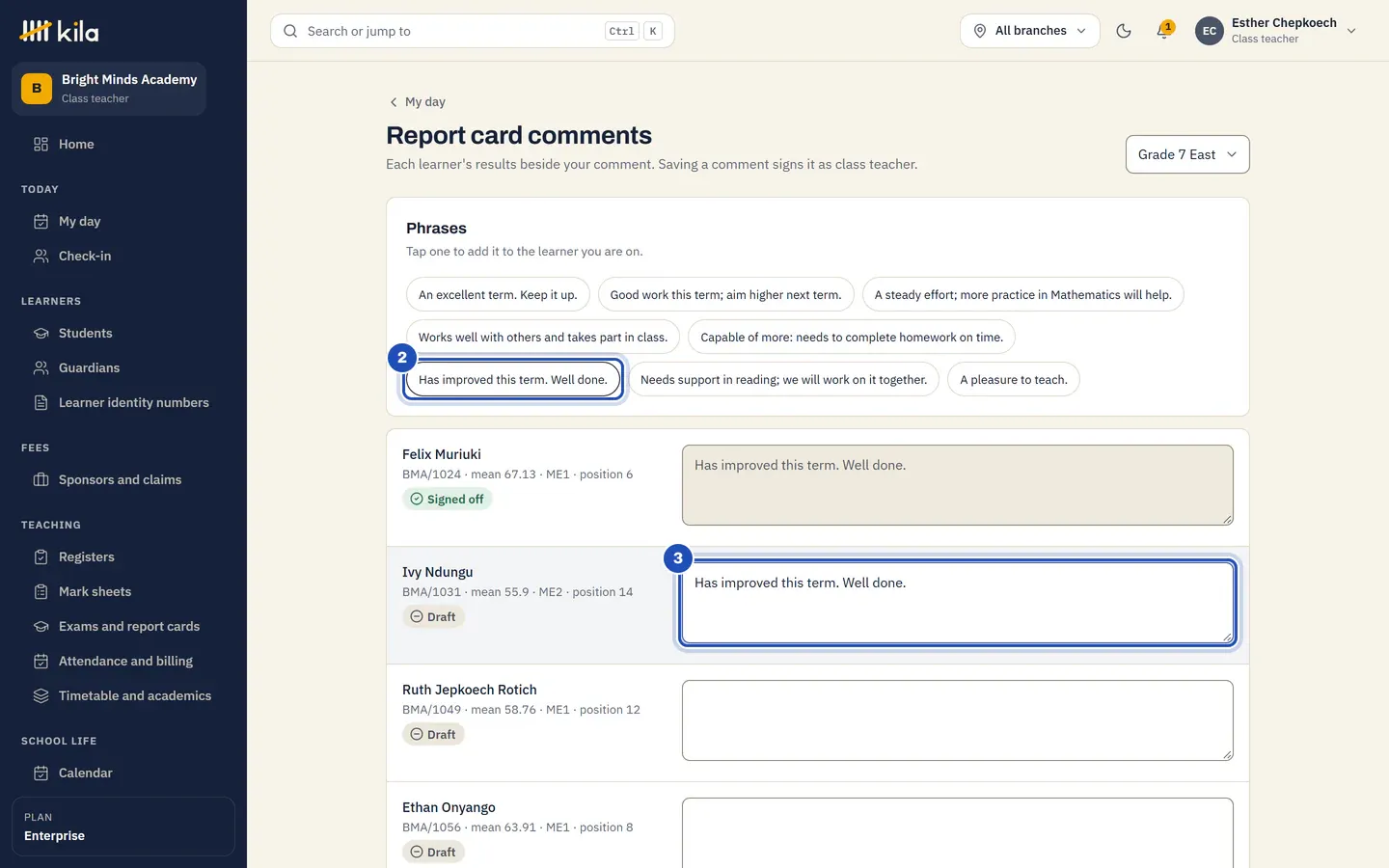Screen dimensions: 1389x868
Task: Navigate to Exams and report cards
Action: tap(123, 626)
